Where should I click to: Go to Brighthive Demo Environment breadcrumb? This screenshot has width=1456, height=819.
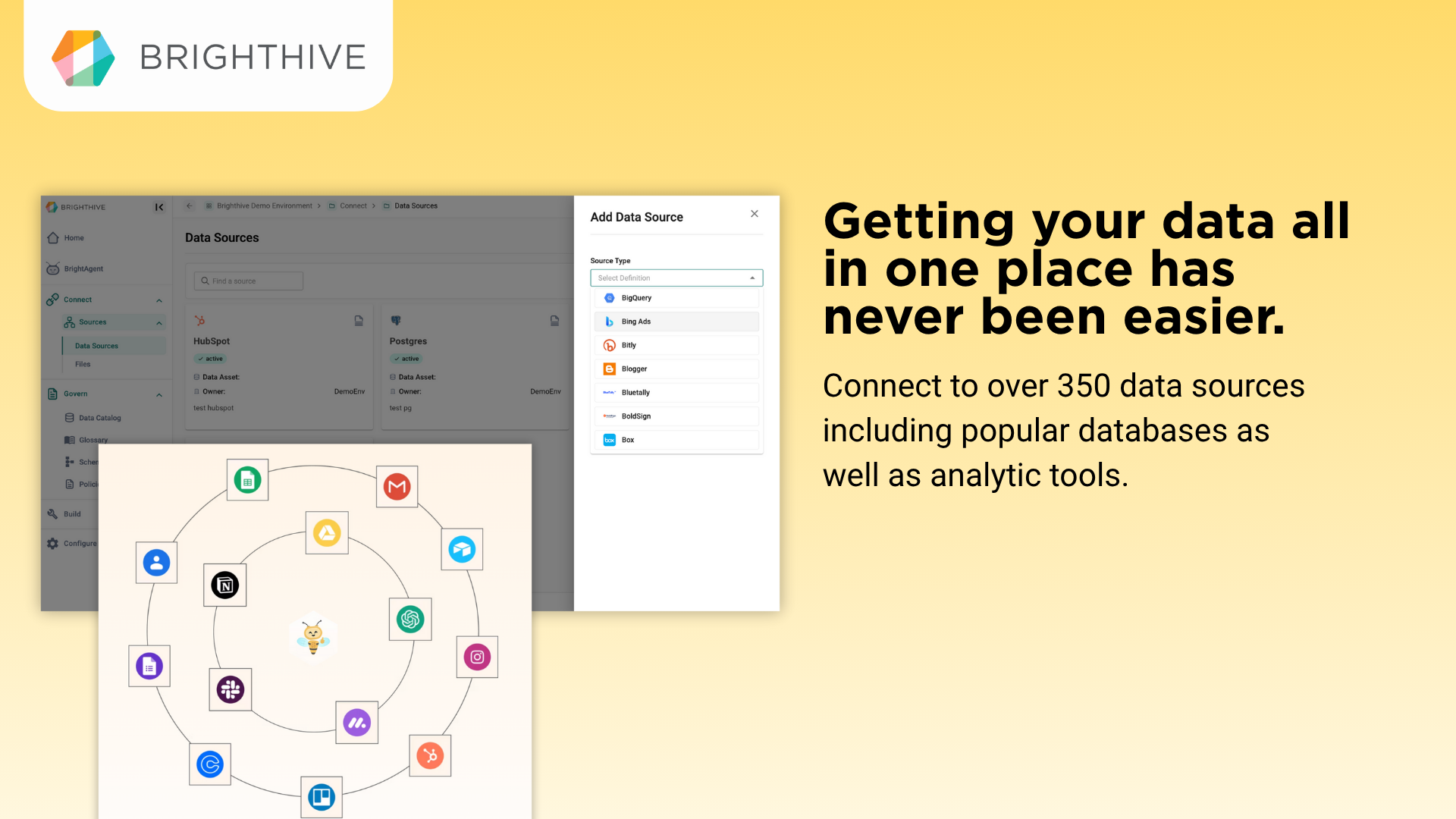point(264,206)
